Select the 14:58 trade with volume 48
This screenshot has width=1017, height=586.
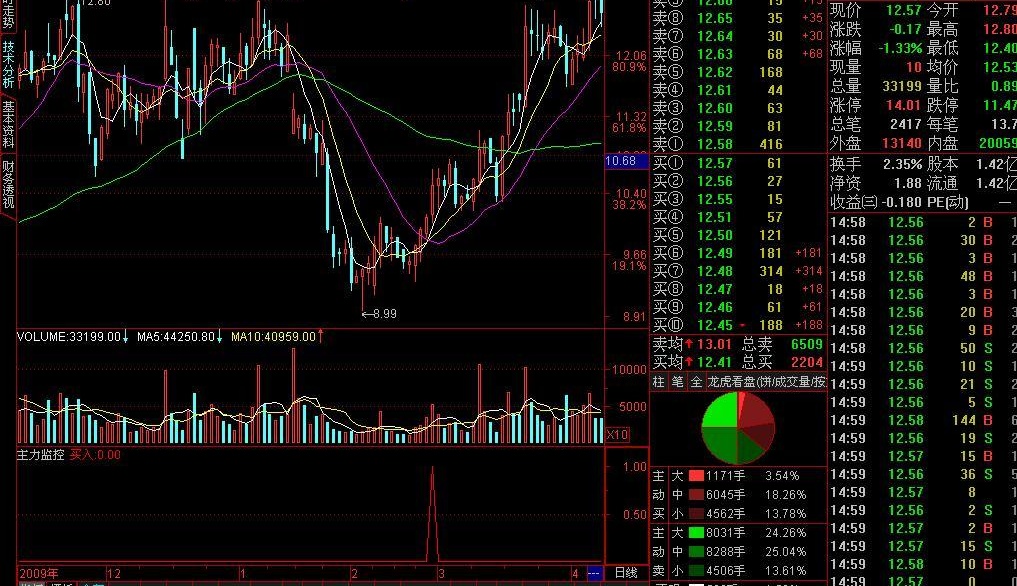coord(923,276)
